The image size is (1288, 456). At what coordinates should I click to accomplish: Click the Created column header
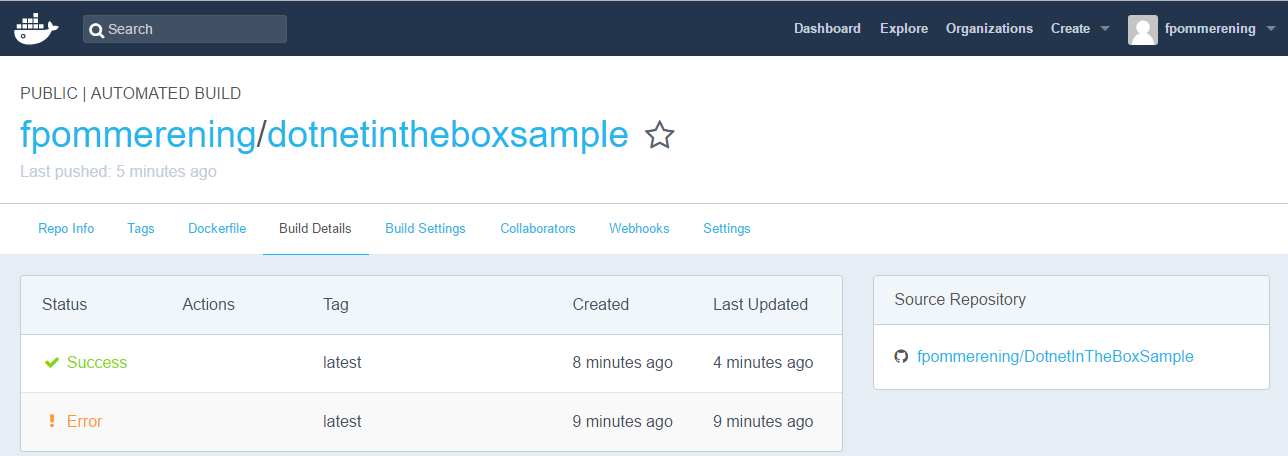point(600,305)
